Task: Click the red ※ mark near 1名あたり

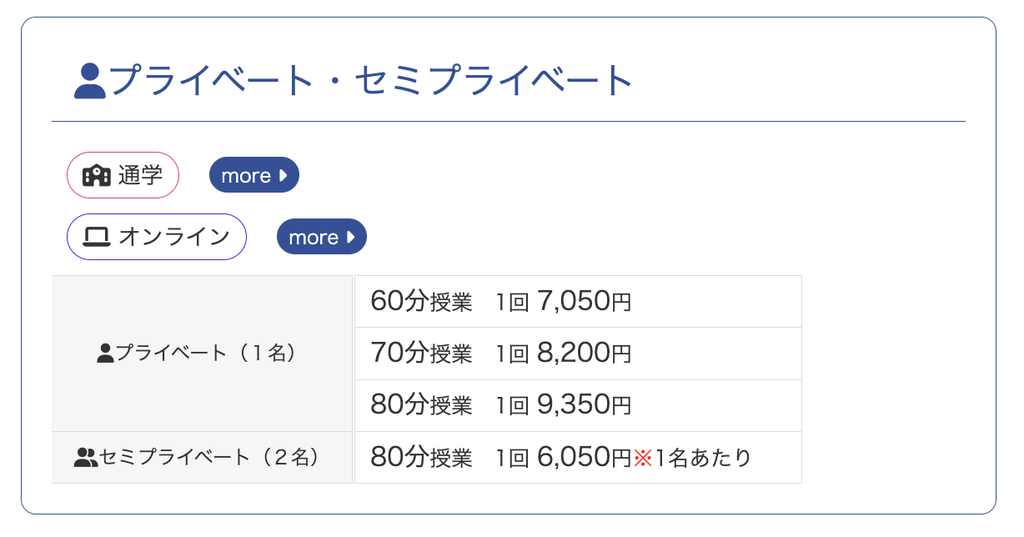Action: pos(643,458)
